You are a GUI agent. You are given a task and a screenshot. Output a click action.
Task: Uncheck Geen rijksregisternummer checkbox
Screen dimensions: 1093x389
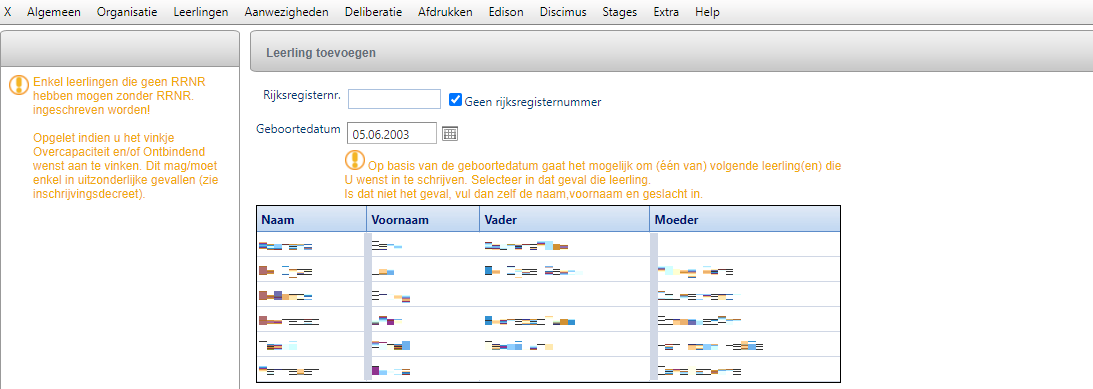pyautogui.click(x=455, y=100)
